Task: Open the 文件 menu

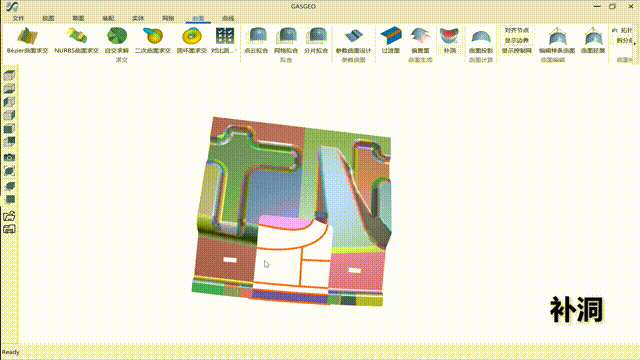Action: click(x=18, y=18)
